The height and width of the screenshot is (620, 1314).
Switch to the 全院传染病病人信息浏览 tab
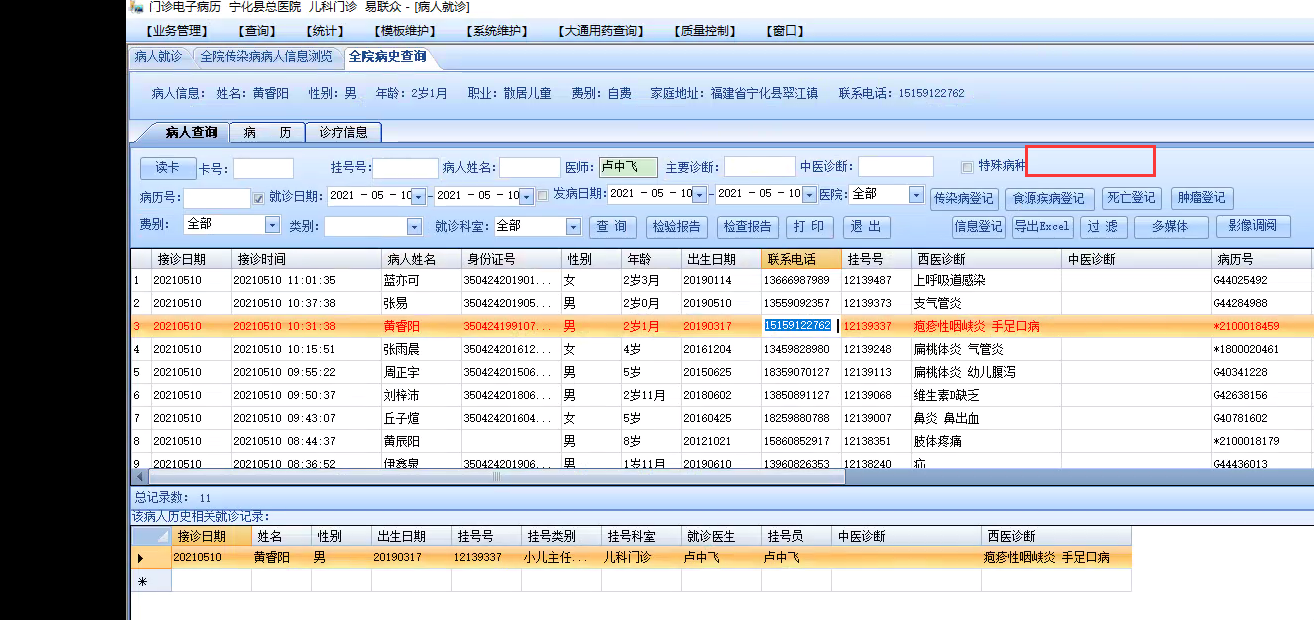pos(266,57)
